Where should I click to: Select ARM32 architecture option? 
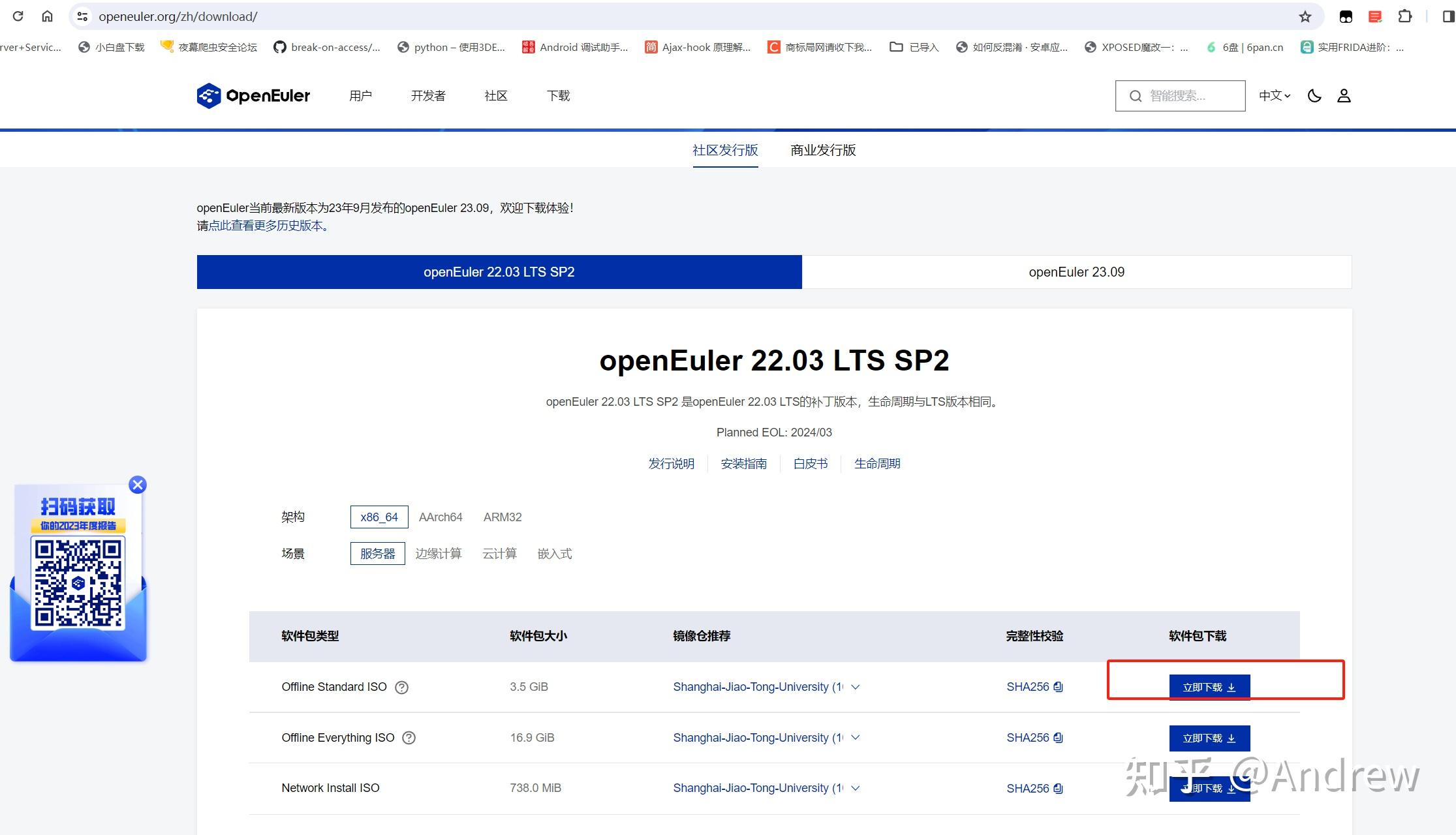point(502,517)
